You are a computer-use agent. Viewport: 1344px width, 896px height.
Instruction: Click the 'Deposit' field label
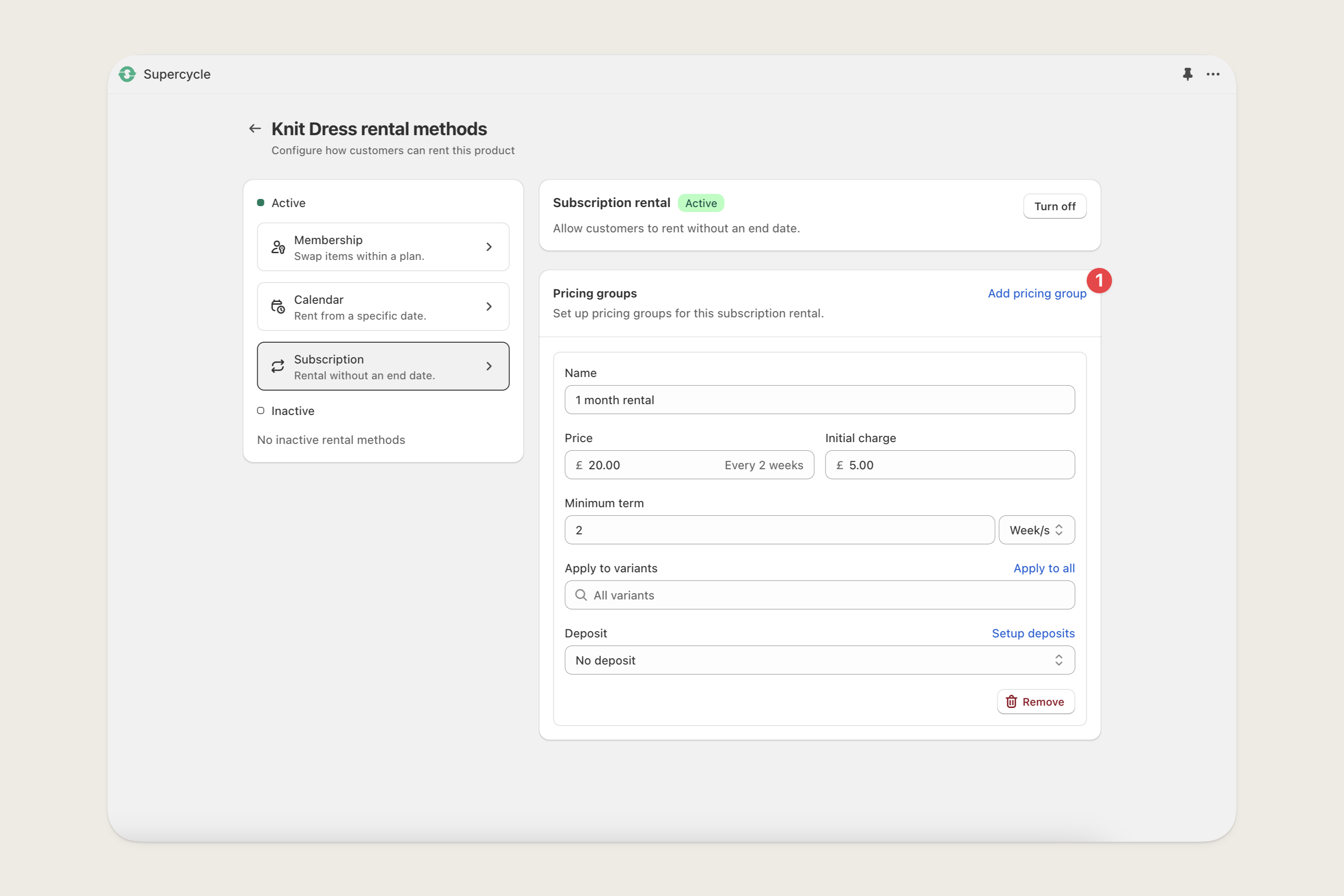click(x=586, y=633)
